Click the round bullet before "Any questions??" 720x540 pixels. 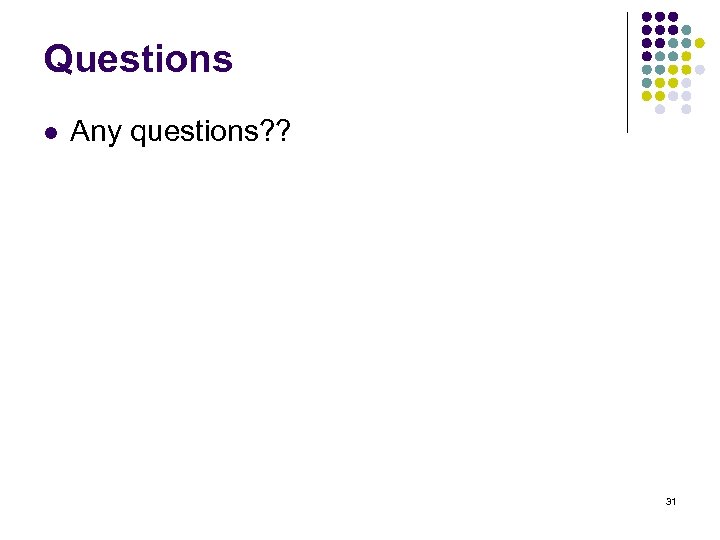coord(50,131)
